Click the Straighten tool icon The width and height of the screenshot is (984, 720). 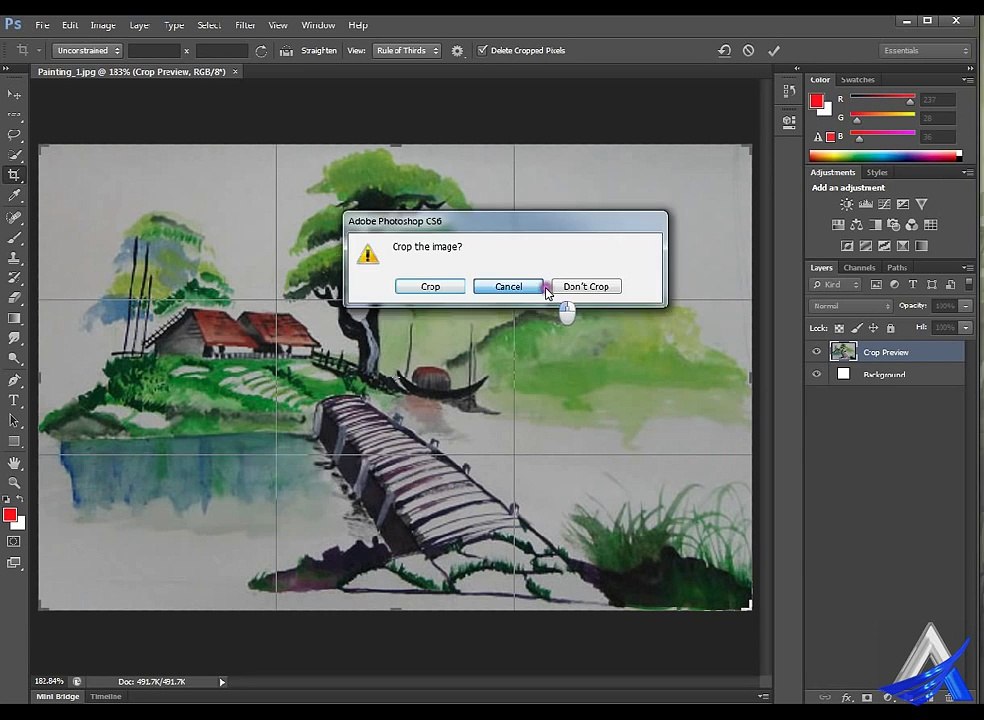tap(286, 51)
